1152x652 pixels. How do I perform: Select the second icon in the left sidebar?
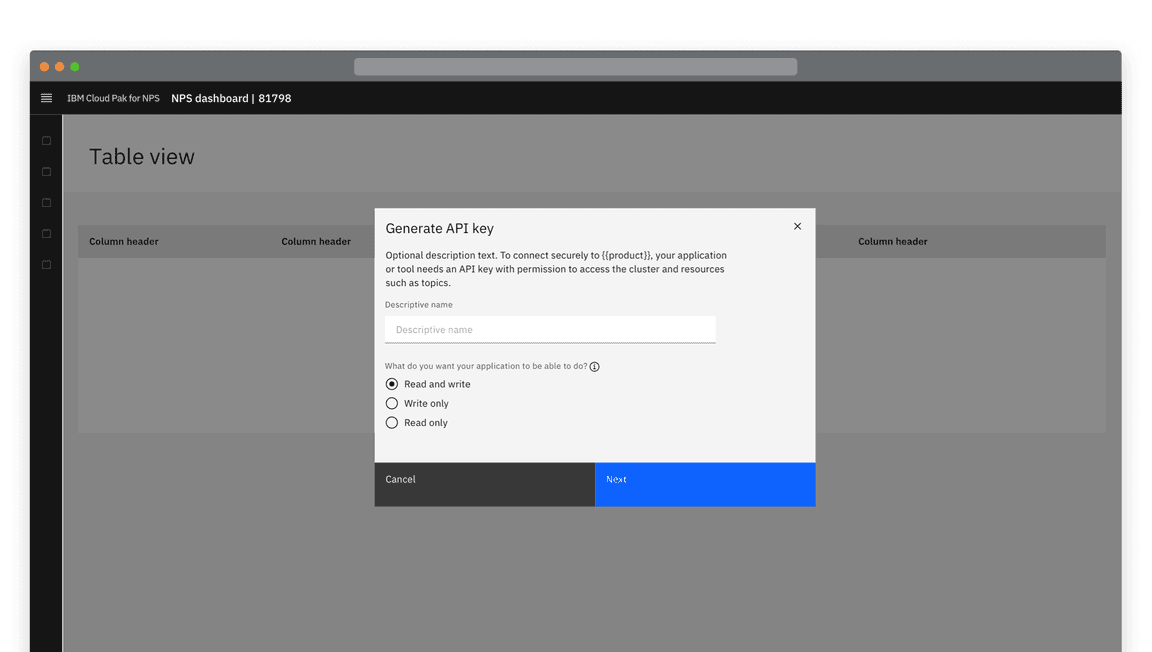coord(45,171)
